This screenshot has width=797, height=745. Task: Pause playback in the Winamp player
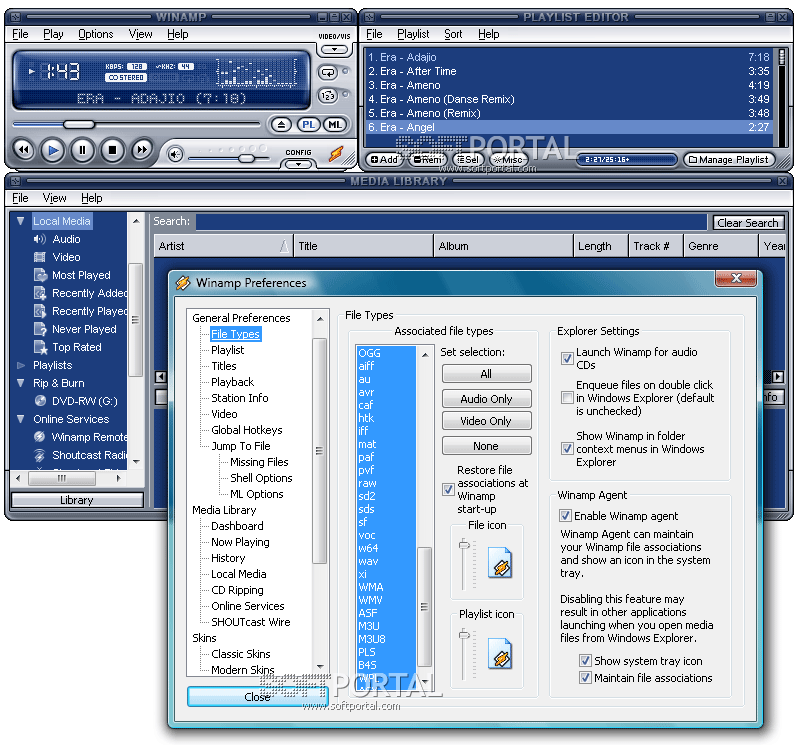coord(82,150)
